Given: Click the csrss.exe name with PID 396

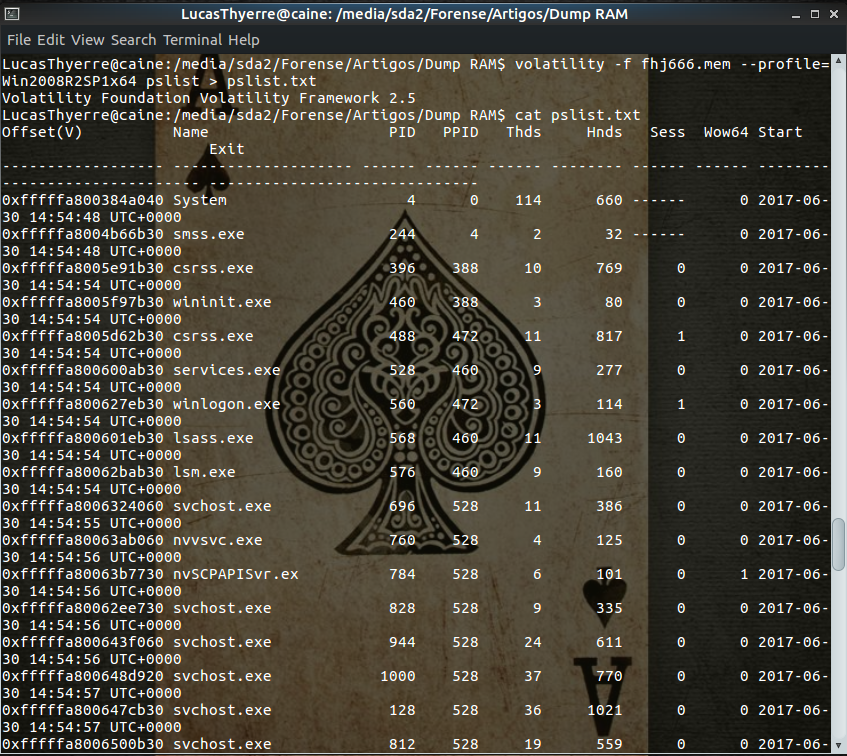Looking at the screenshot, I should click(x=213, y=268).
